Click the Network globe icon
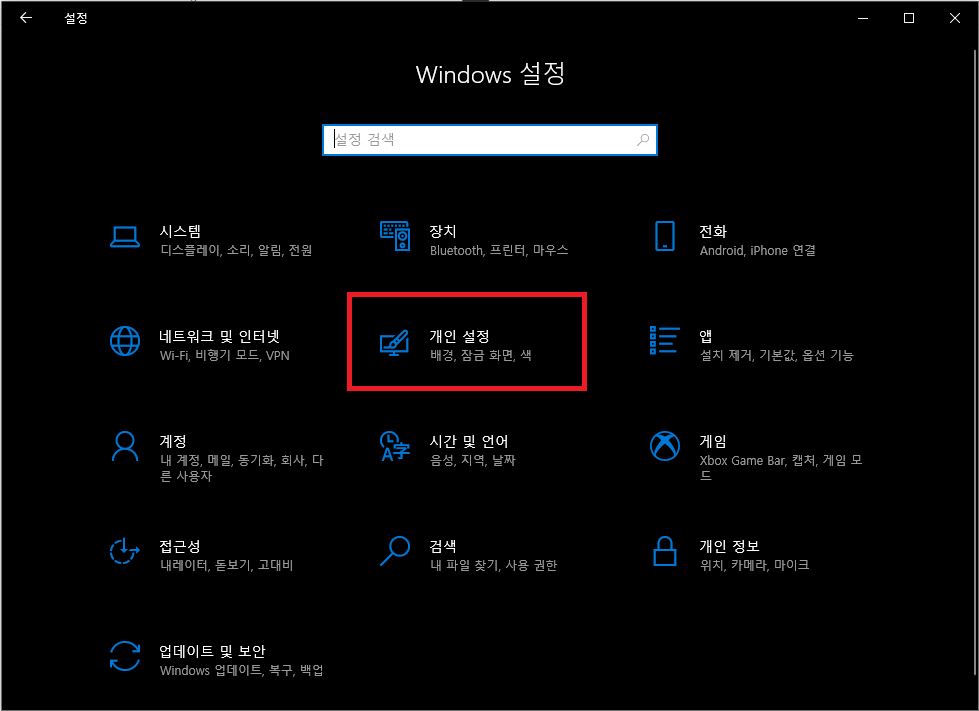Image resolution: width=979 pixels, height=711 pixels. pyautogui.click(x=125, y=341)
